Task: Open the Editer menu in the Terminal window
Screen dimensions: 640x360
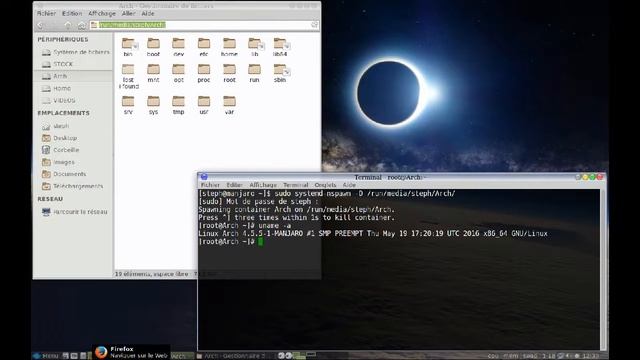Action: (x=234, y=185)
